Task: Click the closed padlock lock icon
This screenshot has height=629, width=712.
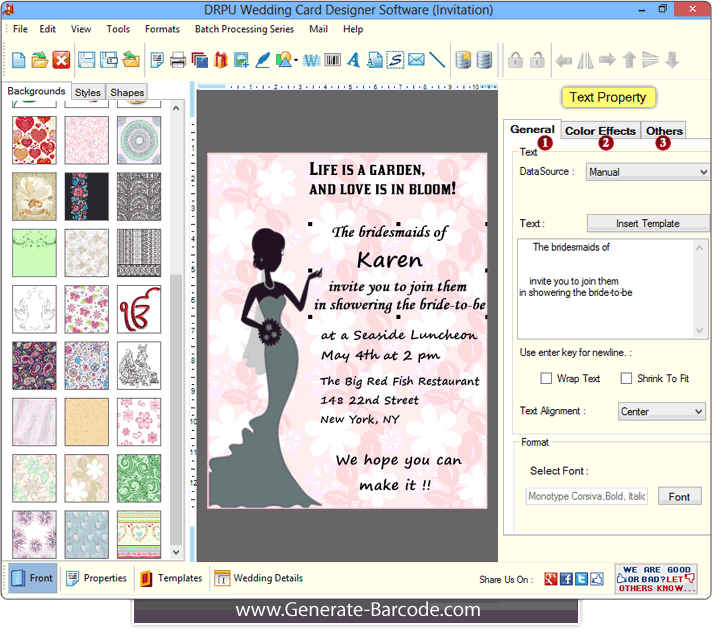Action: (515, 60)
